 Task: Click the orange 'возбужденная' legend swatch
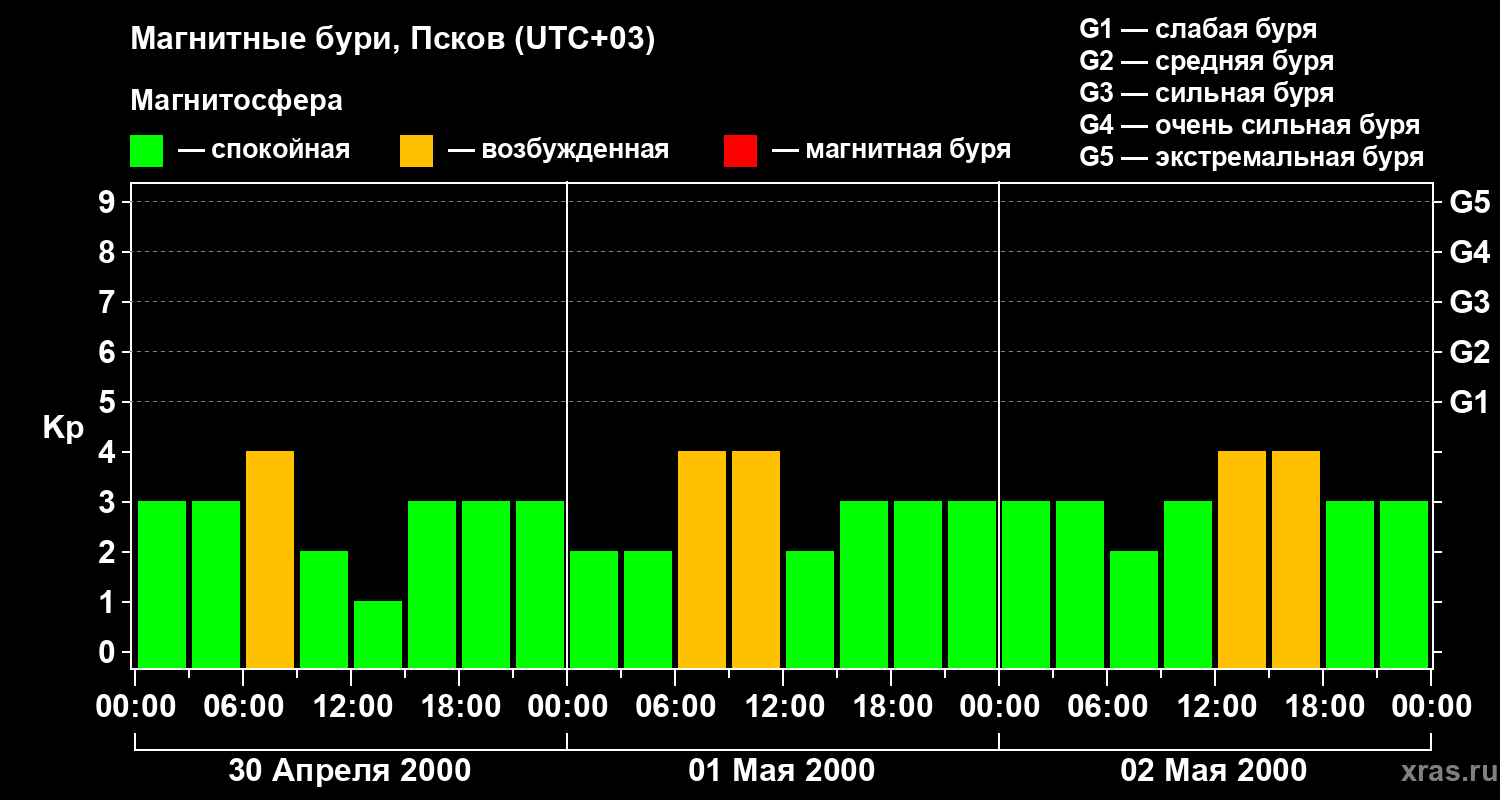[x=417, y=151]
